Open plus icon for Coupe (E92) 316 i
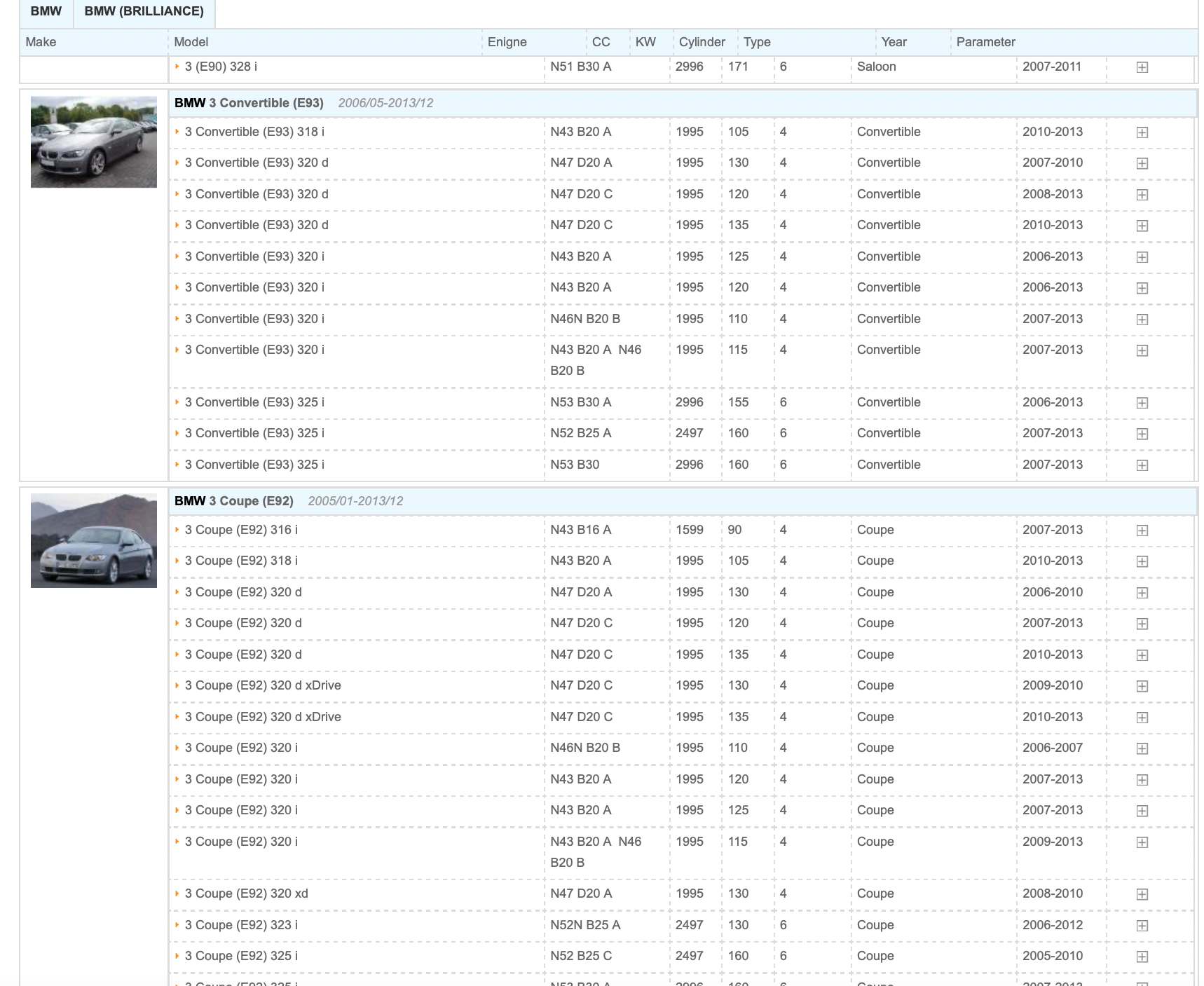Viewport: 1204px width, 986px height. (1142, 530)
